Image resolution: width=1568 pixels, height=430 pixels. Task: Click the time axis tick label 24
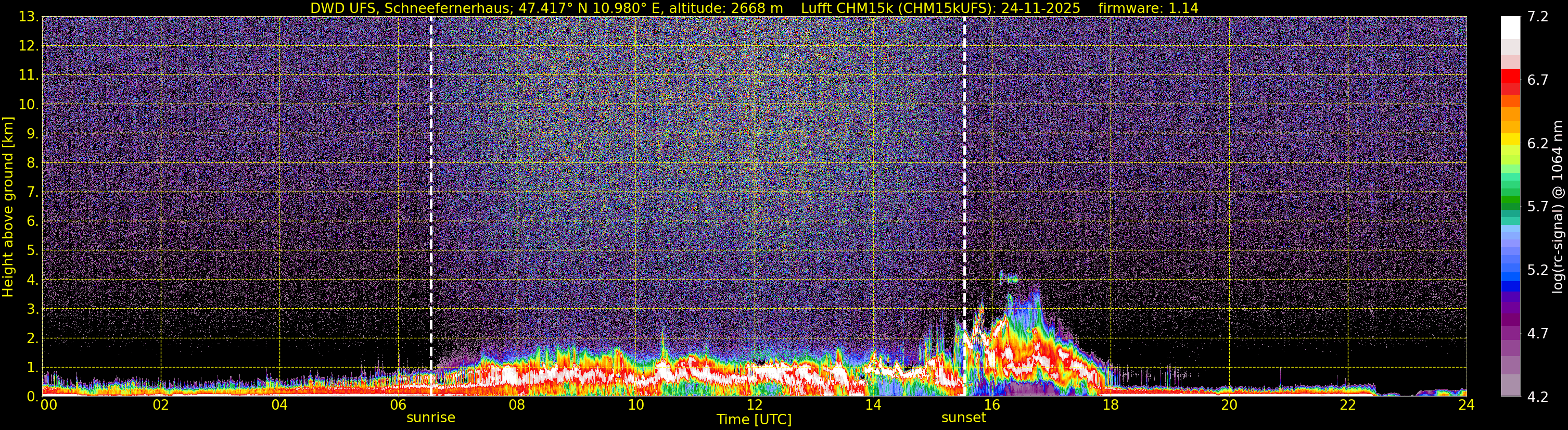click(1467, 405)
